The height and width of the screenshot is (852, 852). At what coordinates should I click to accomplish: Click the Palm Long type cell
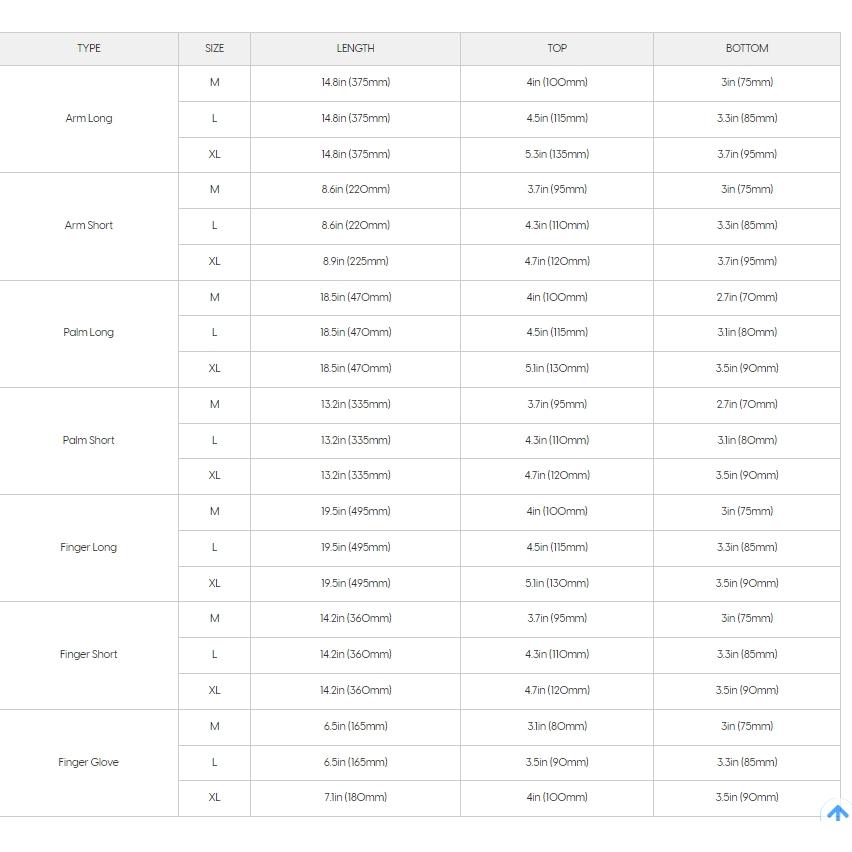[89, 332]
